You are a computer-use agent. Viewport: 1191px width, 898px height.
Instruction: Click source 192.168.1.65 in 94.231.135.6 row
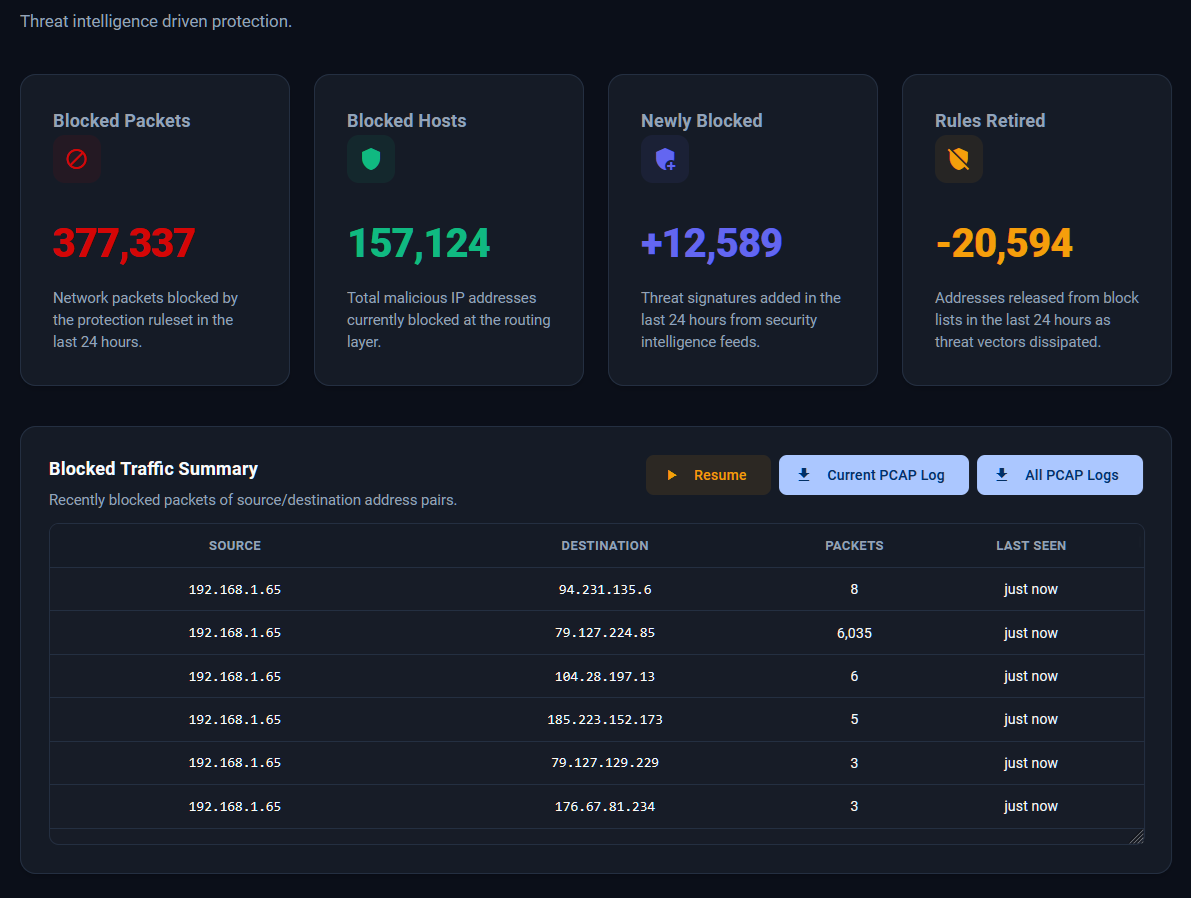click(235, 590)
